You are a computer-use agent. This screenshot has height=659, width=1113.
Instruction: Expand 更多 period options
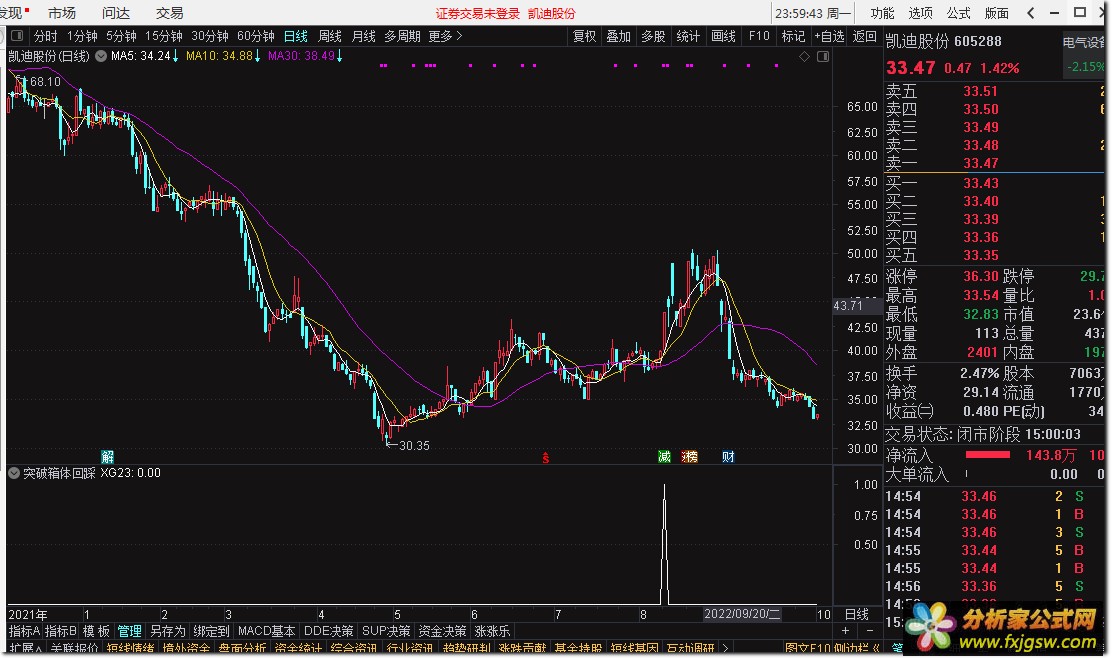[x=445, y=36]
